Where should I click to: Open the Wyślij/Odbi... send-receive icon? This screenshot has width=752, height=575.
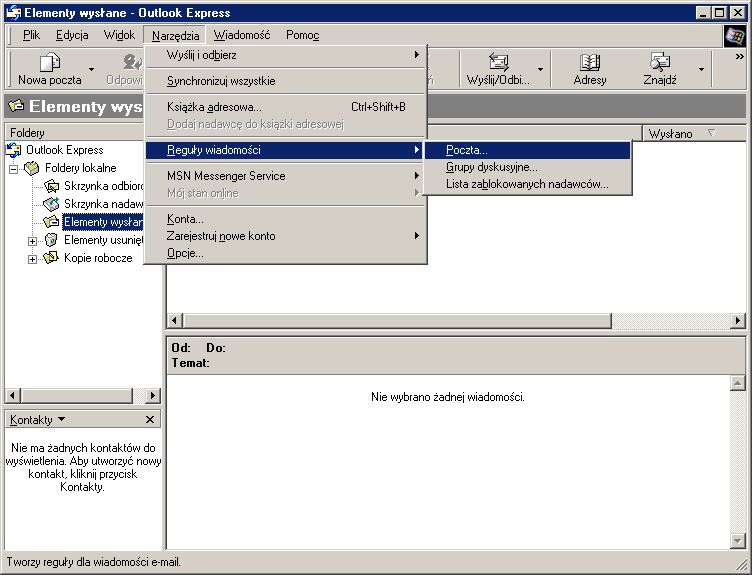click(498, 62)
